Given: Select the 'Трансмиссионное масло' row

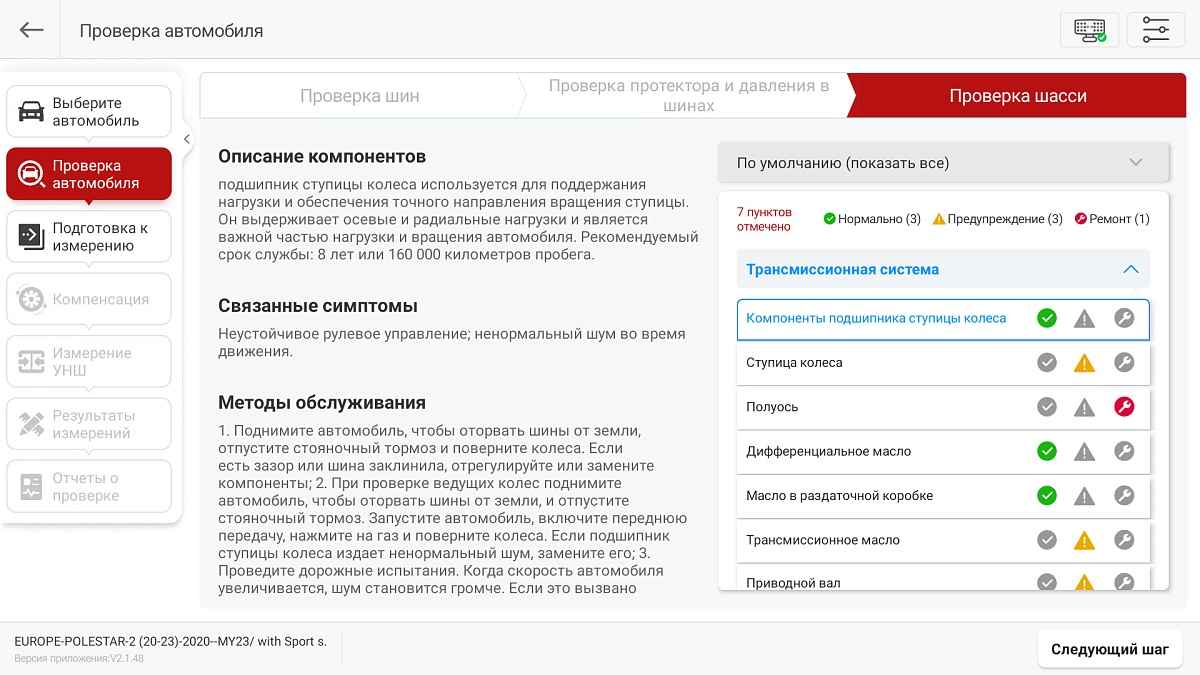Looking at the screenshot, I should click(x=943, y=540).
